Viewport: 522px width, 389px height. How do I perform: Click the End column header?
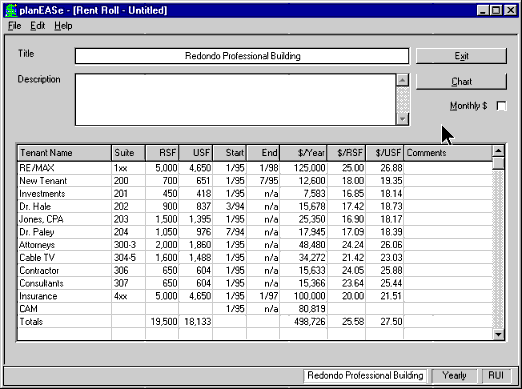pos(263,153)
